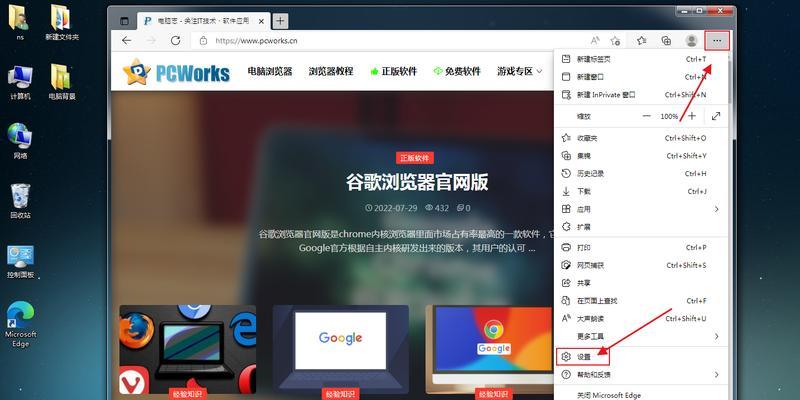Open the 谷歌浏览器官网版 article headline
This screenshot has width=800, height=400.
coord(417,182)
